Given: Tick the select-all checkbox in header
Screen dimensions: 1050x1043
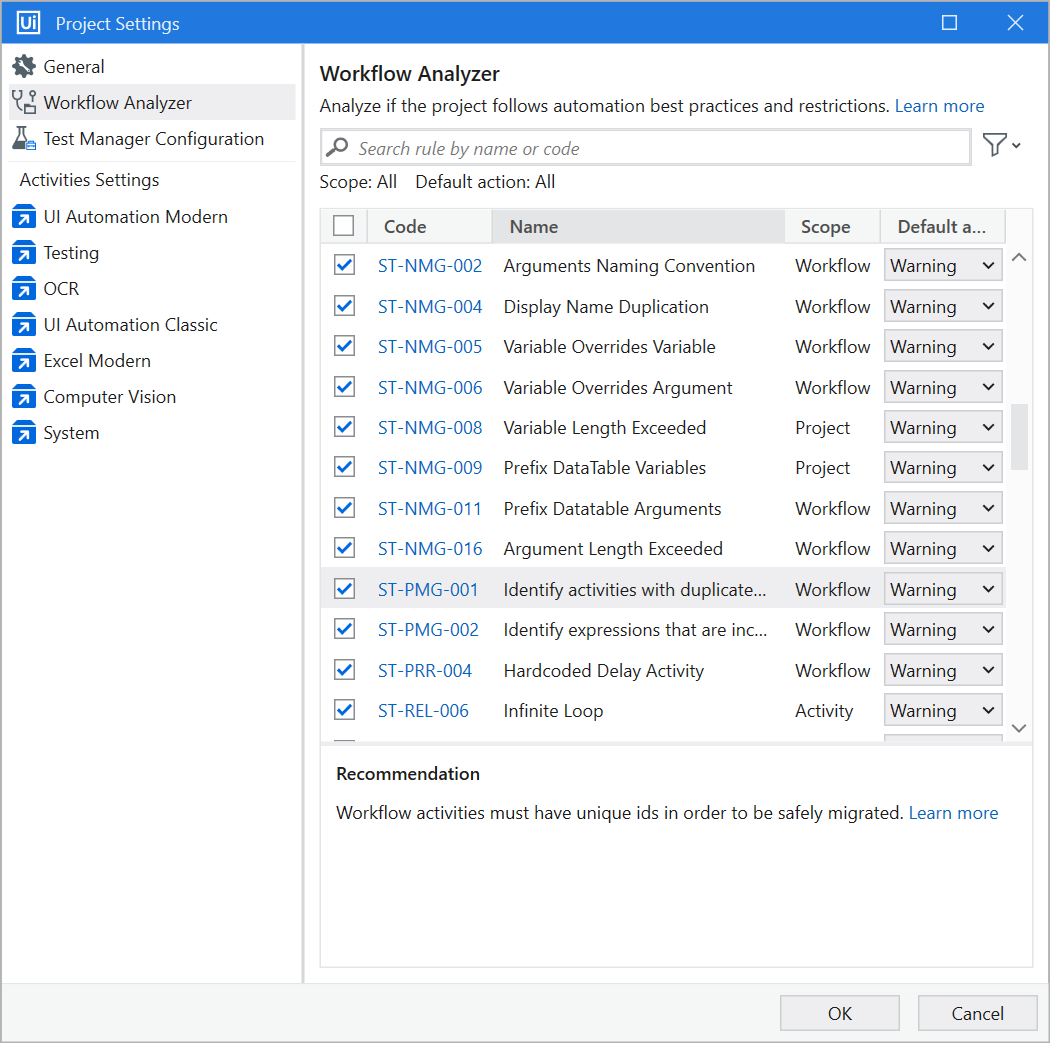Looking at the screenshot, I should [x=344, y=226].
